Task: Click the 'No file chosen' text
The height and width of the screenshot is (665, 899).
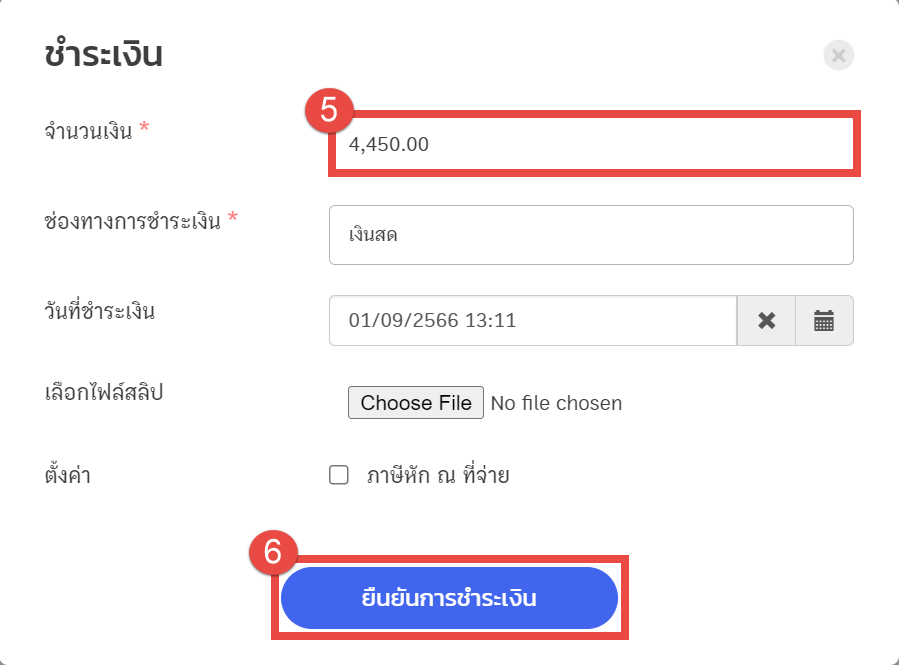Action: click(557, 403)
